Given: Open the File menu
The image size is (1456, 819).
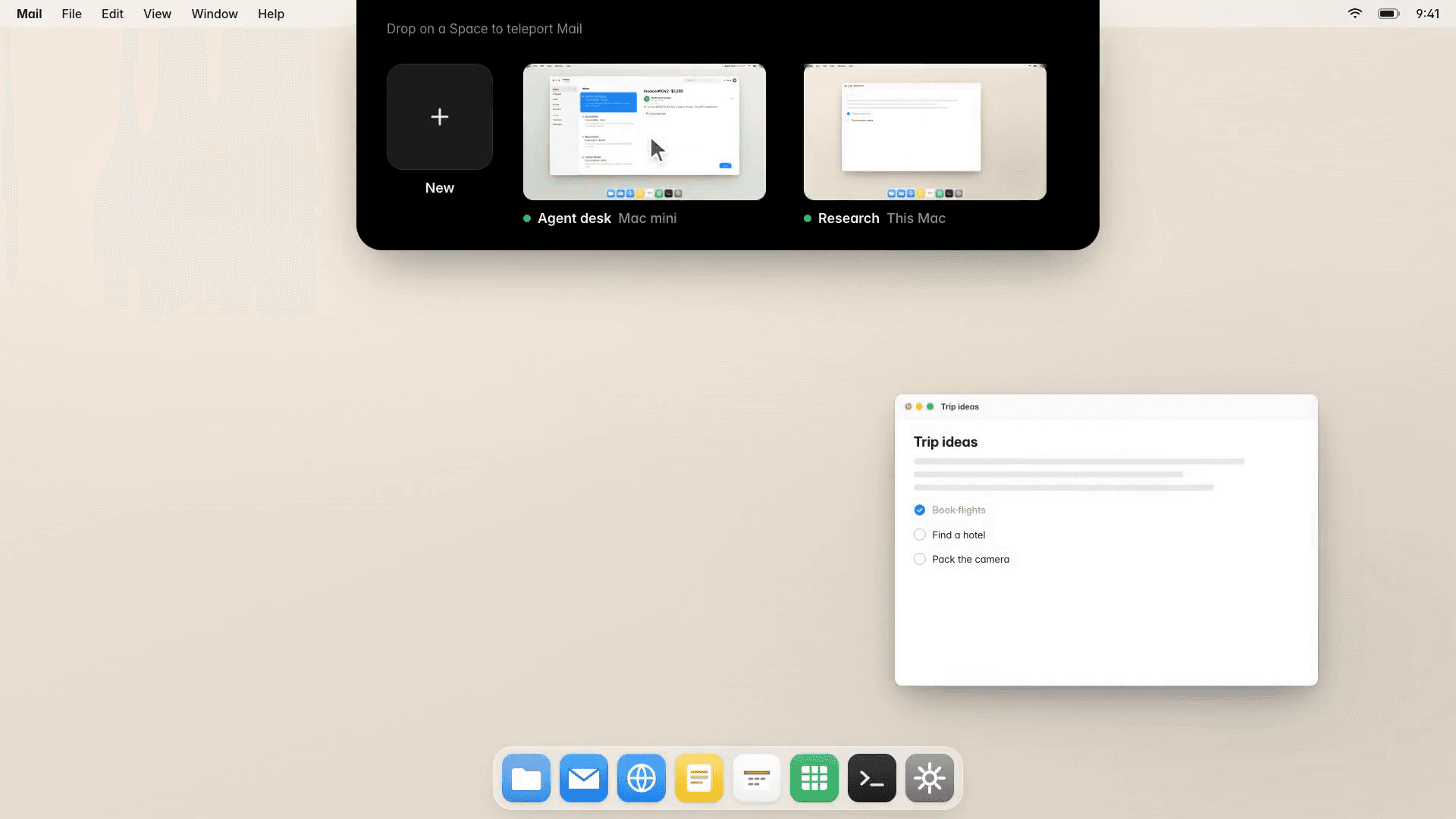Looking at the screenshot, I should pos(72,14).
